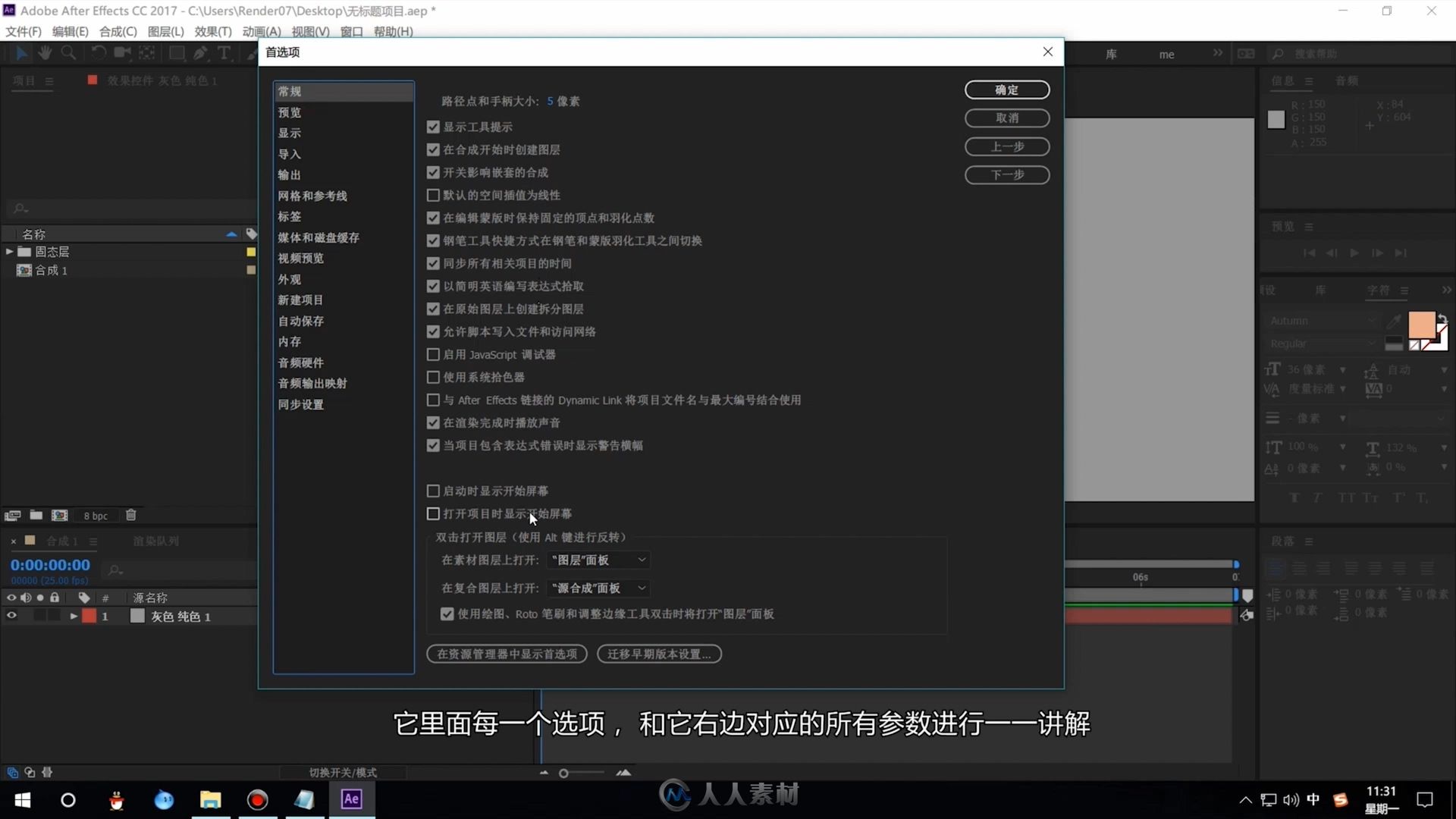Click the 下一步 (Next) button
The width and height of the screenshot is (1456, 819).
[x=1007, y=174]
